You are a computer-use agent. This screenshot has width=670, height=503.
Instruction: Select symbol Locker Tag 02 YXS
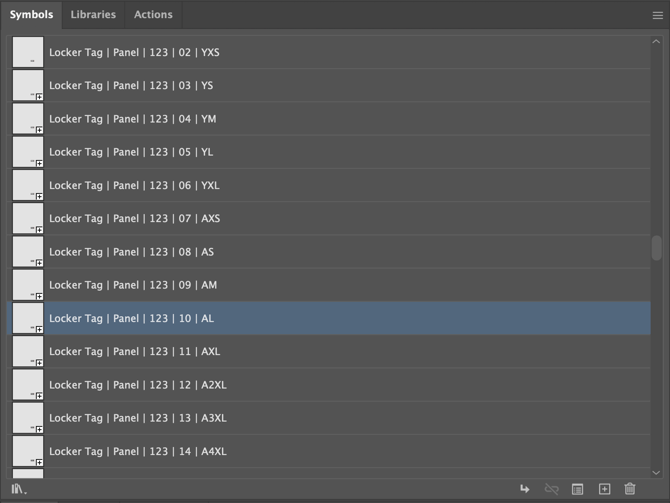point(134,52)
